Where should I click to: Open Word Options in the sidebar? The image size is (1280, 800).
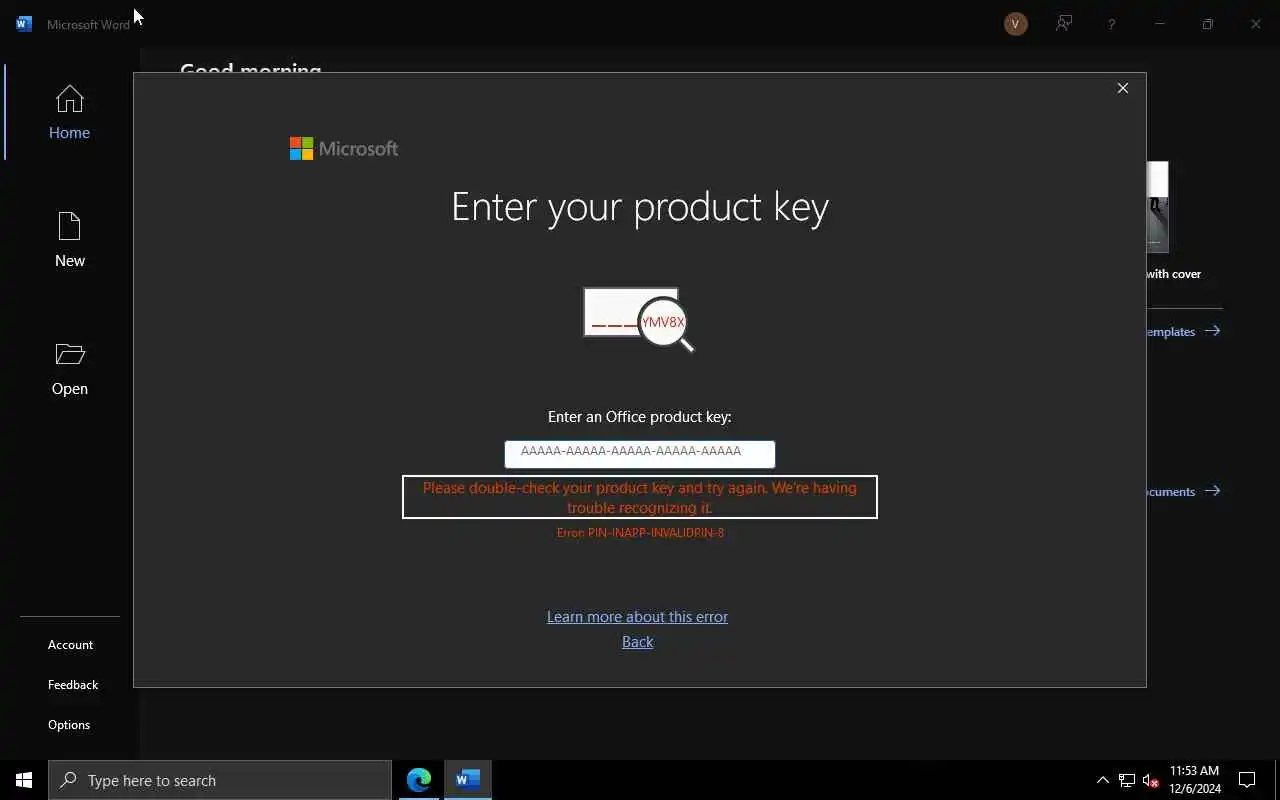[69, 725]
